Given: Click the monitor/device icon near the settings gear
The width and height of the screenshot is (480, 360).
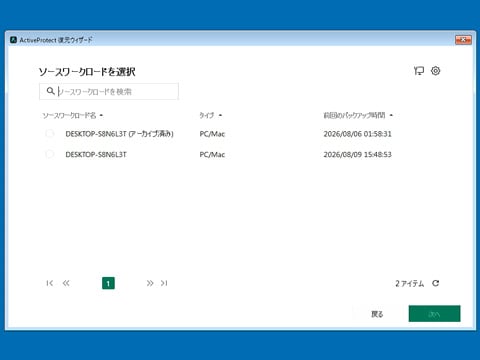Looking at the screenshot, I should point(419,71).
